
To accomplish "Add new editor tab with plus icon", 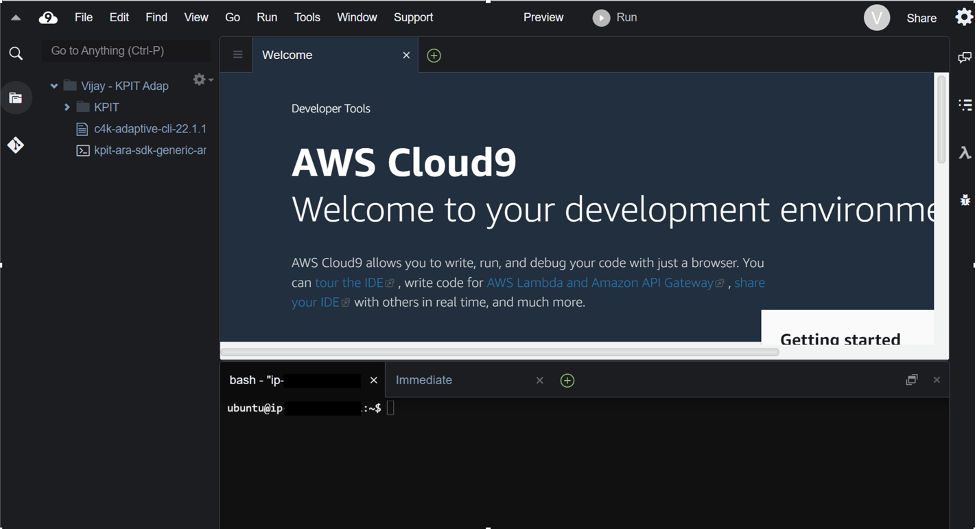I will 434,55.
